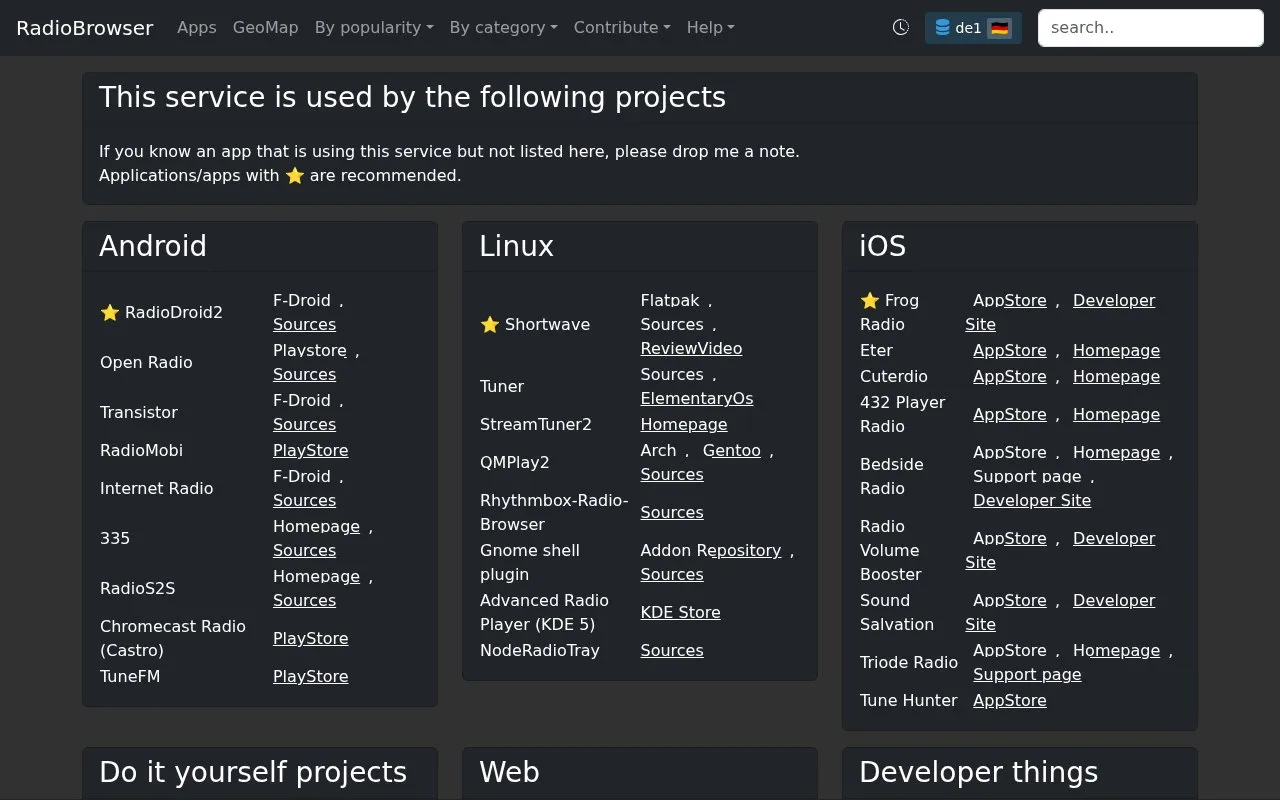
Task: Open Homepage link for StreamTuner2
Action: (x=684, y=425)
